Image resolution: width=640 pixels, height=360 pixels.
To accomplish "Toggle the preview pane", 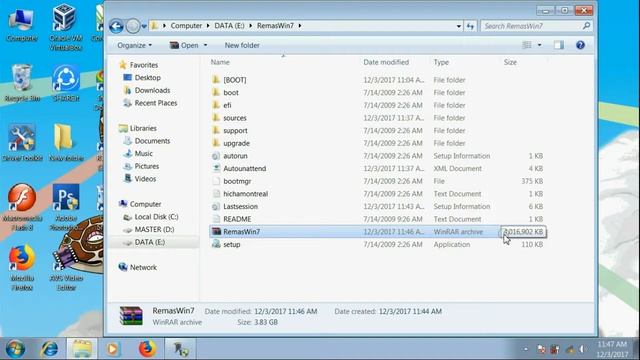I will coord(559,45).
